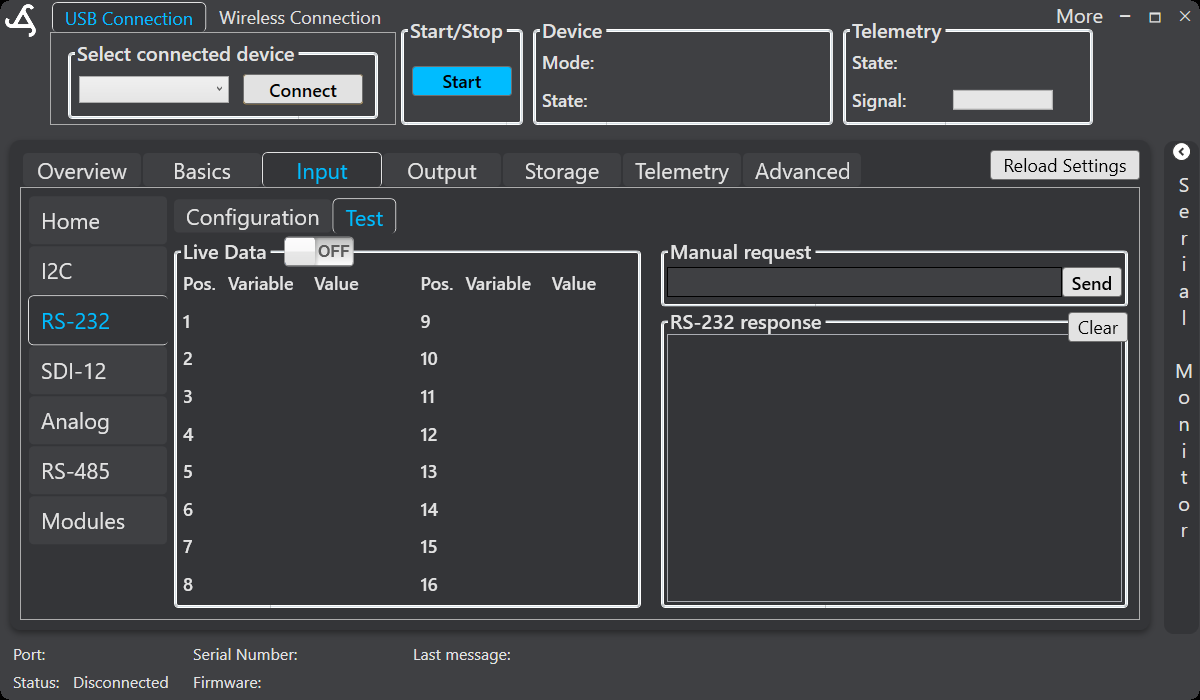Select the Test sub-tab

(x=365, y=217)
